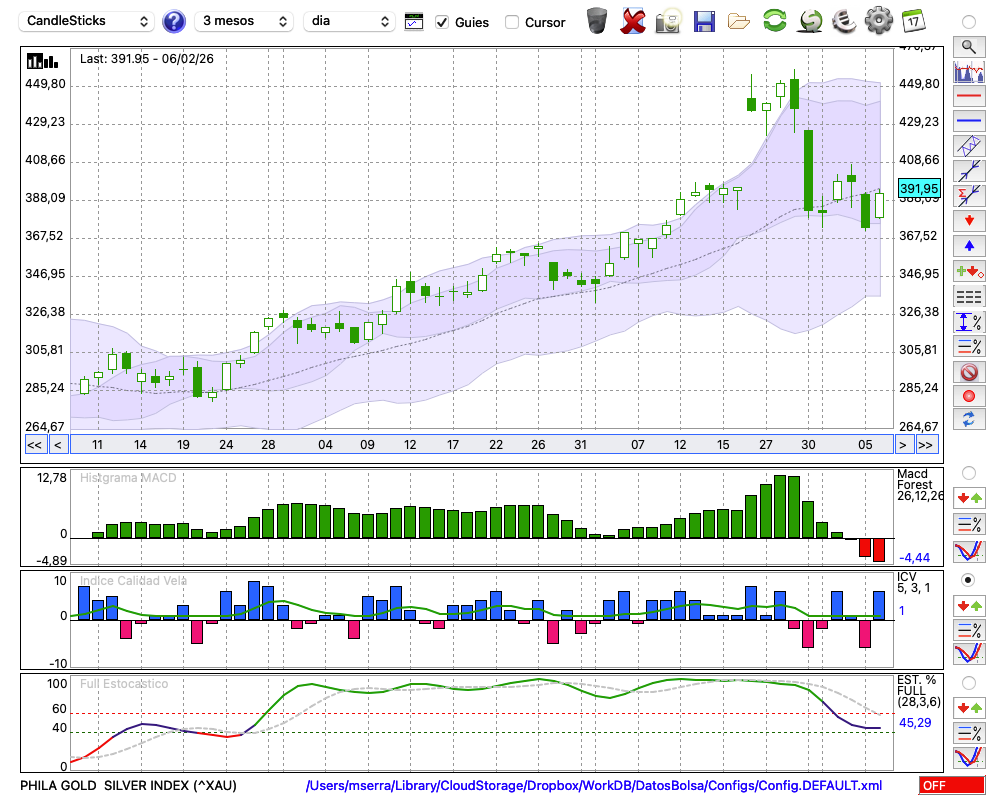Select the Macd Forest panel radio button
This screenshot has height=800, width=1000.
point(968,472)
